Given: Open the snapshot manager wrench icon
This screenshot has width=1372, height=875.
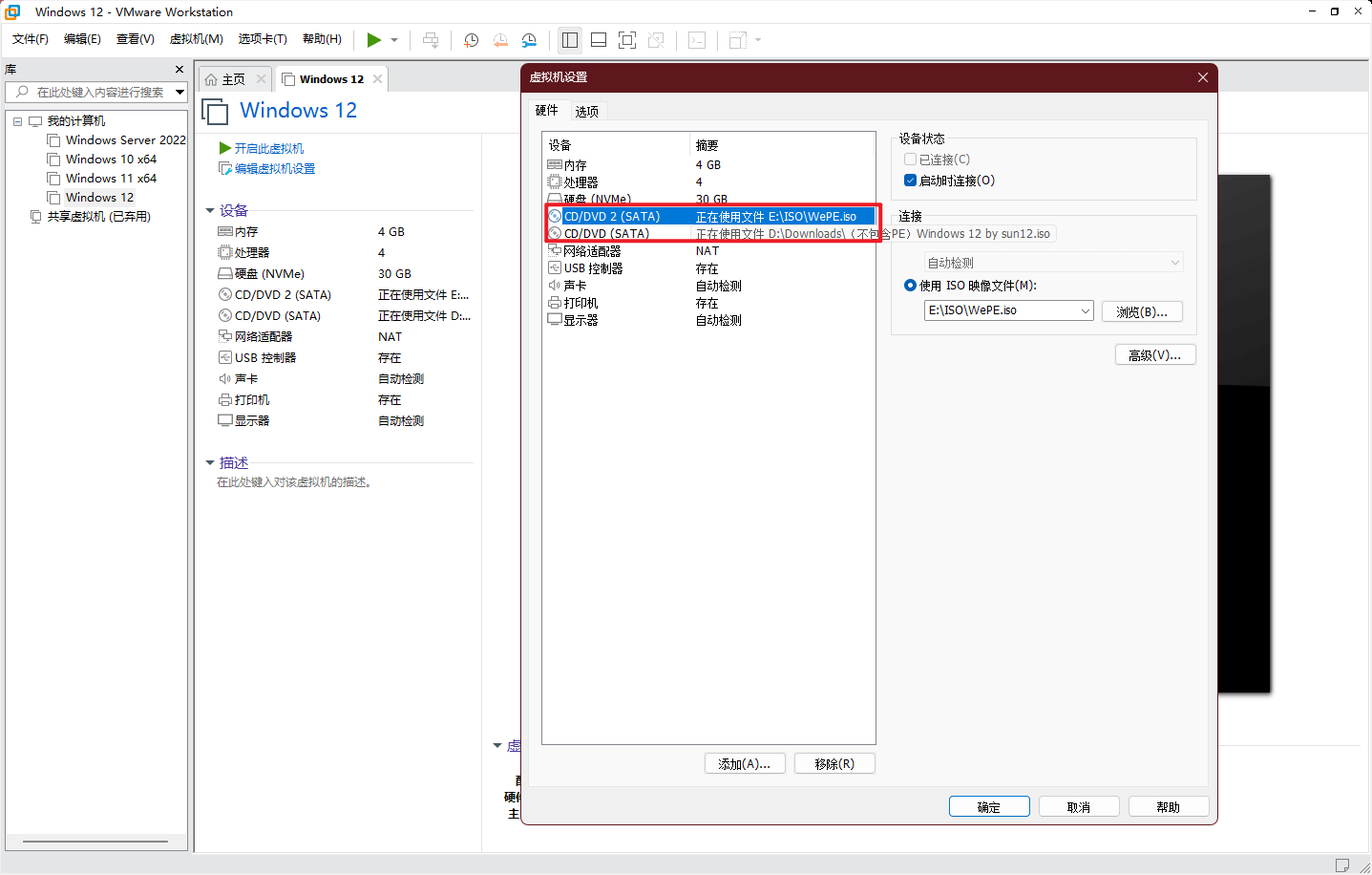Looking at the screenshot, I should 529,40.
